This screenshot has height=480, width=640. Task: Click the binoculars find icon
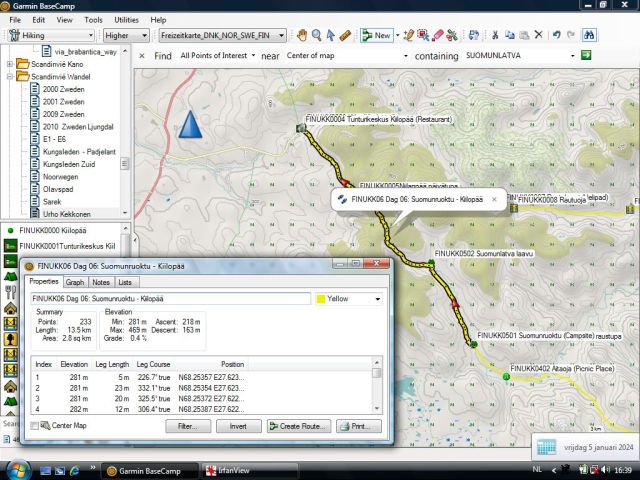click(x=590, y=35)
